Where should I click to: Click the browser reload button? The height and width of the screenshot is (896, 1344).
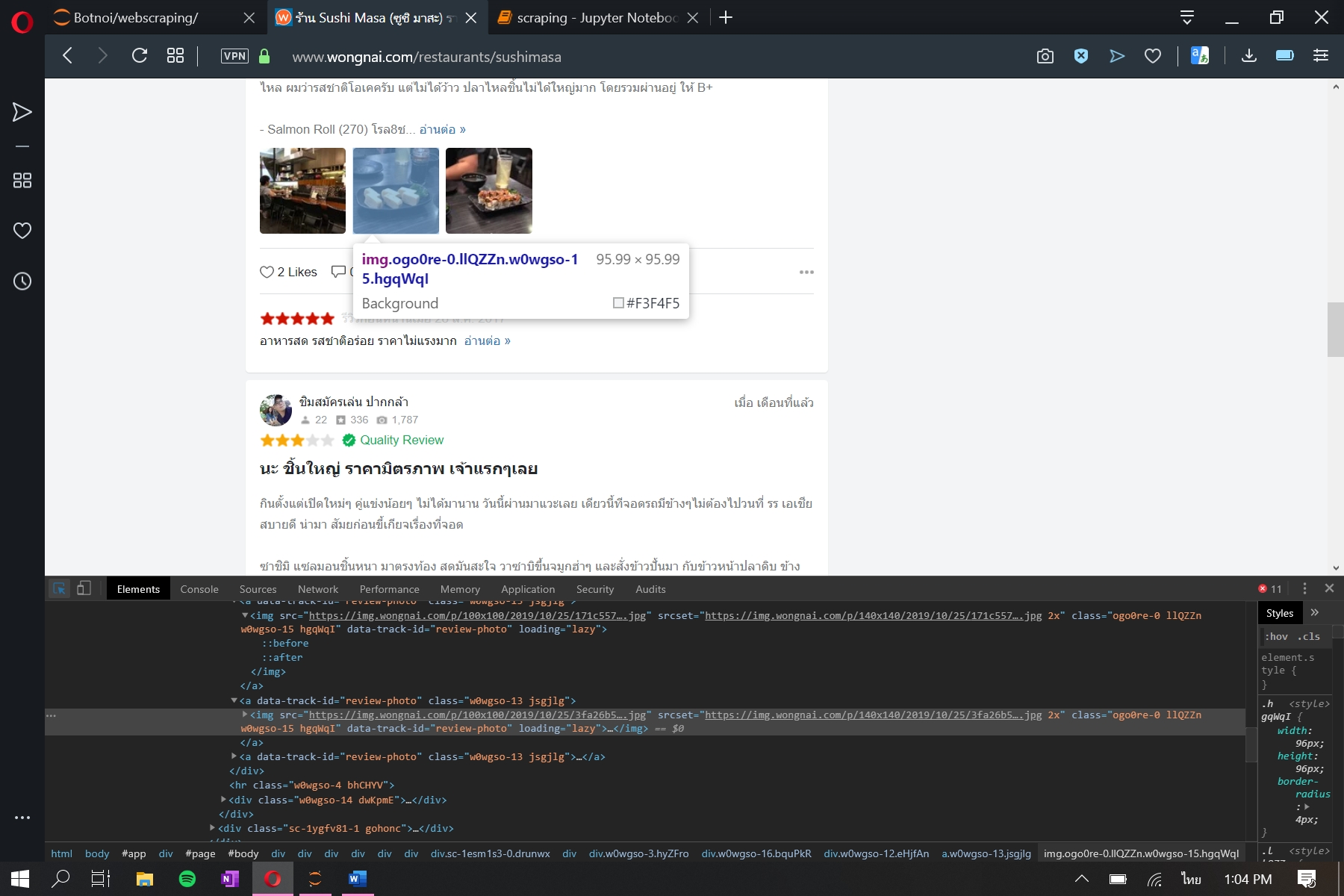point(140,56)
